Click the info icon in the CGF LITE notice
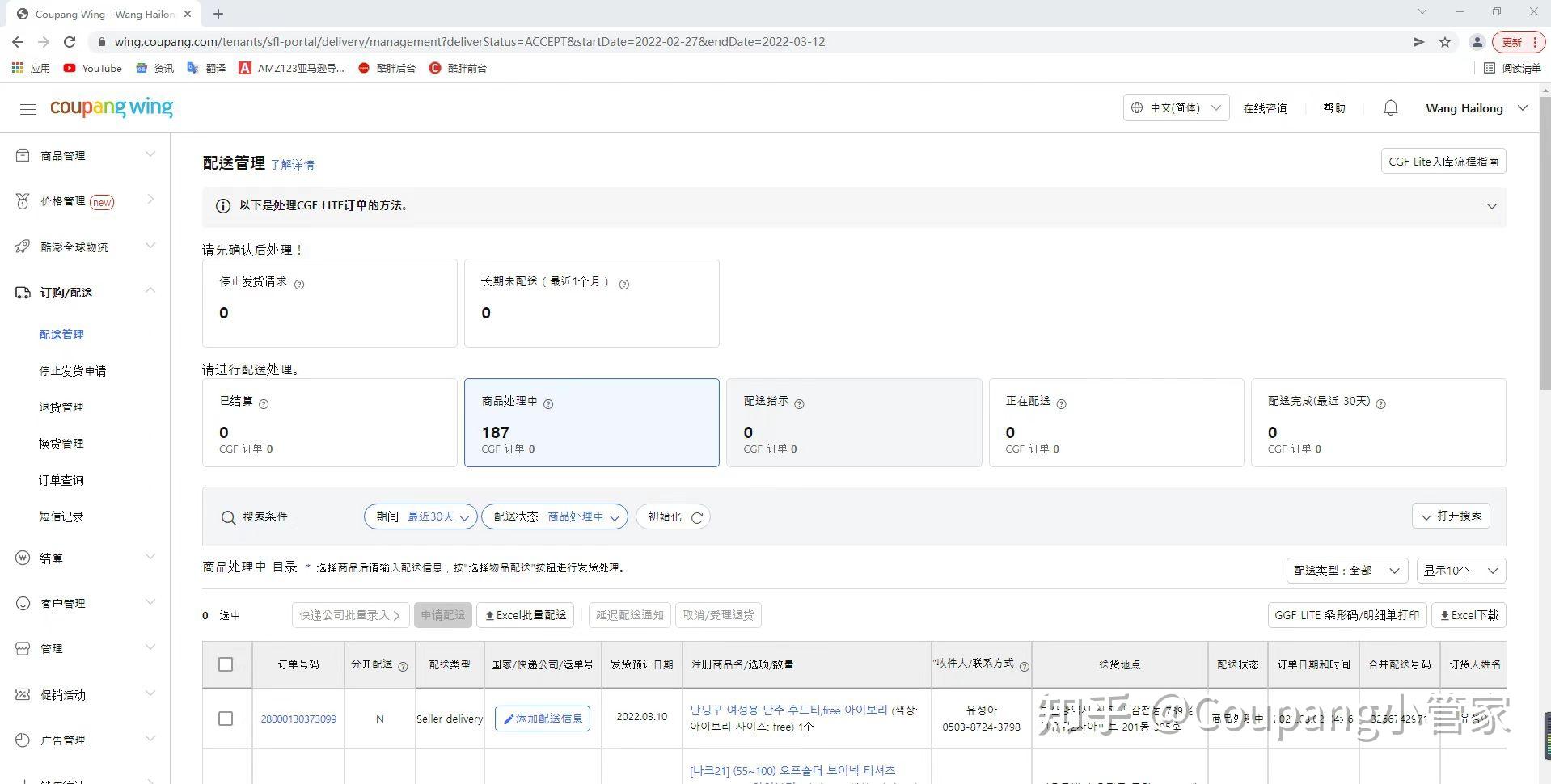The width and height of the screenshot is (1551, 784). (x=223, y=206)
